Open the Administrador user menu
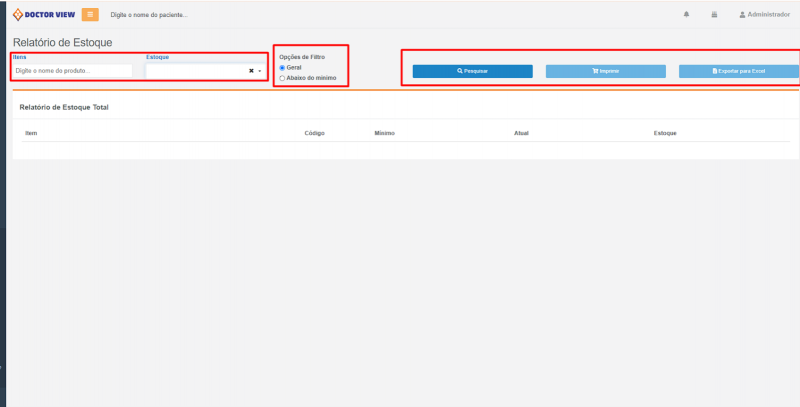The height and width of the screenshot is (407, 800). click(764, 15)
